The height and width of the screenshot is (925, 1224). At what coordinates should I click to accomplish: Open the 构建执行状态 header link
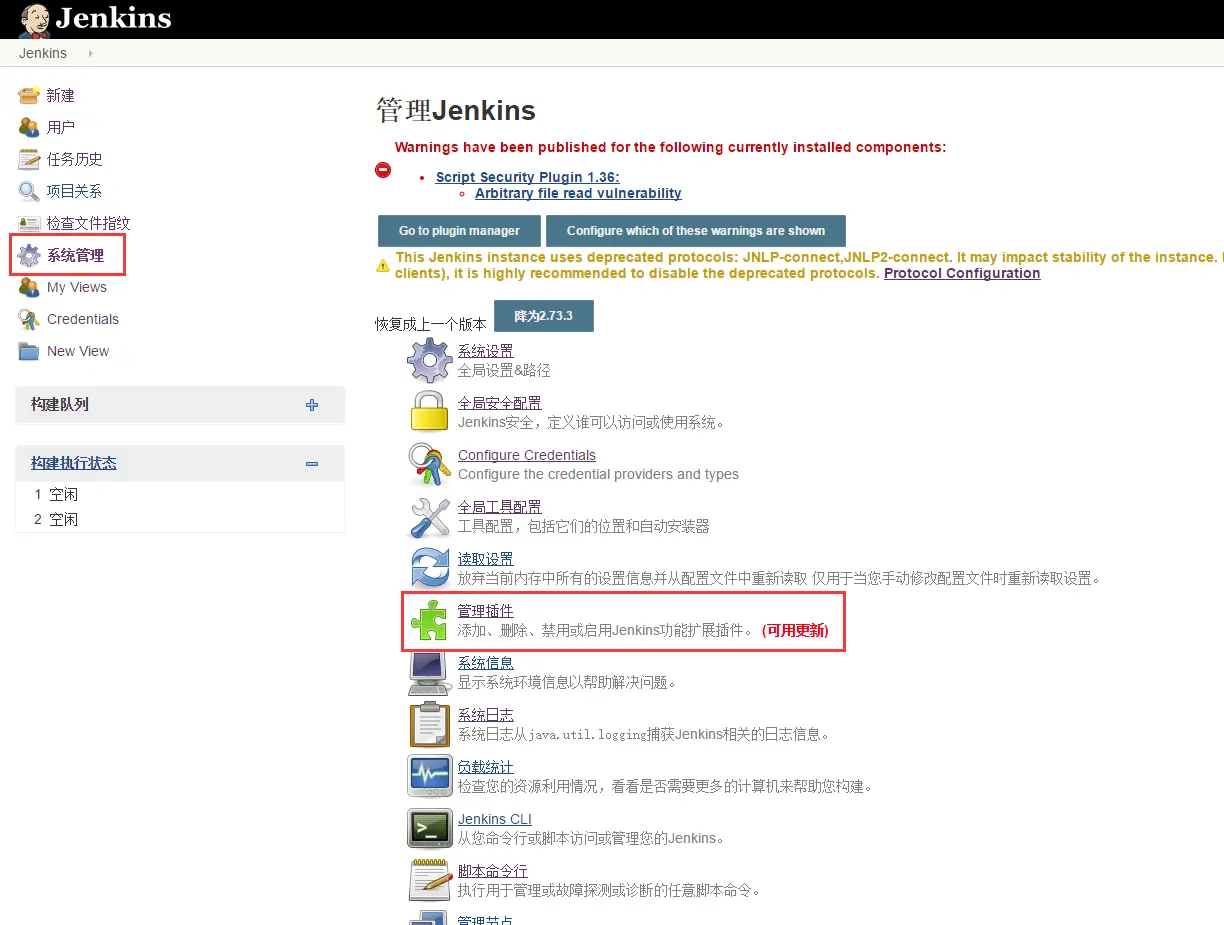pos(74,463)
